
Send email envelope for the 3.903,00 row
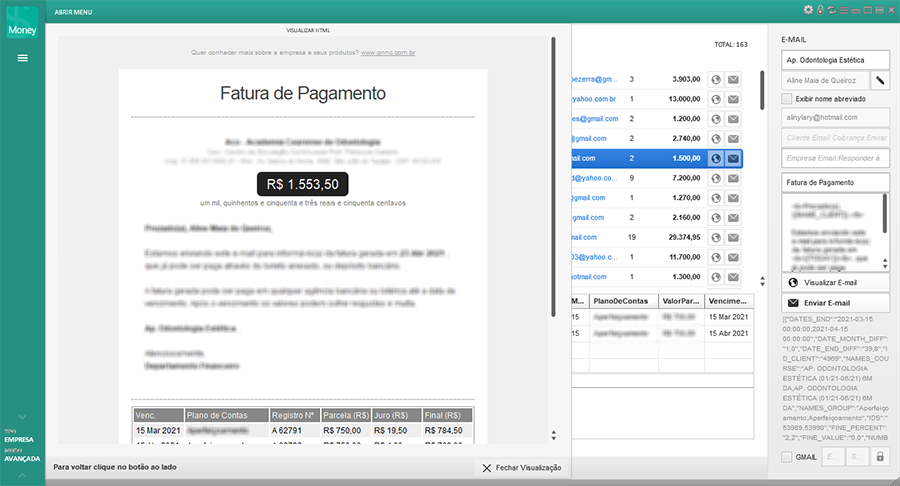[733, 80]
